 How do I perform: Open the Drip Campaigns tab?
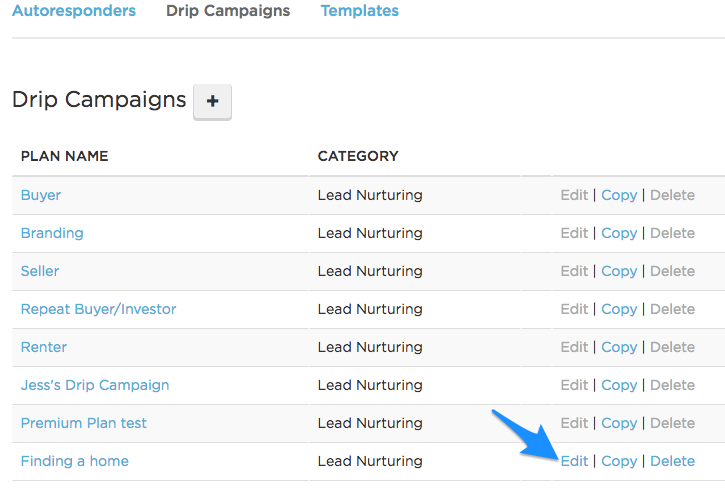[x=228, y=11]
